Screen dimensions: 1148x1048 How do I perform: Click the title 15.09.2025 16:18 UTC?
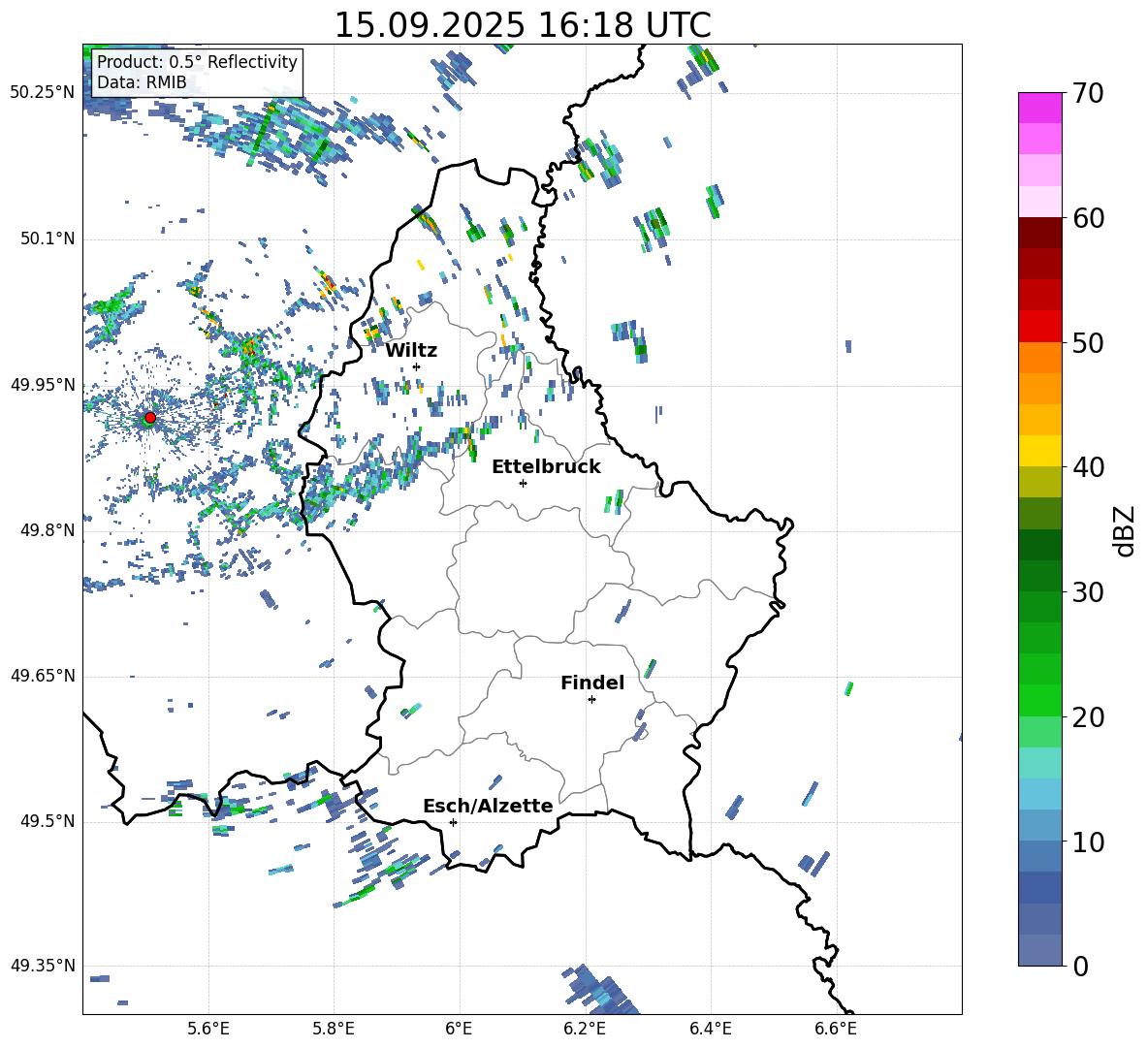[x=523, y=25]
